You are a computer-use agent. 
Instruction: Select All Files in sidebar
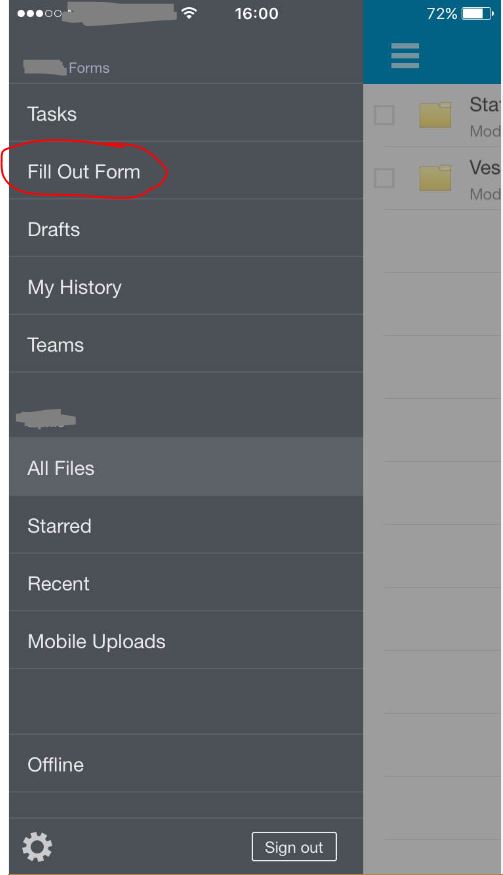(x=186, y=468)
